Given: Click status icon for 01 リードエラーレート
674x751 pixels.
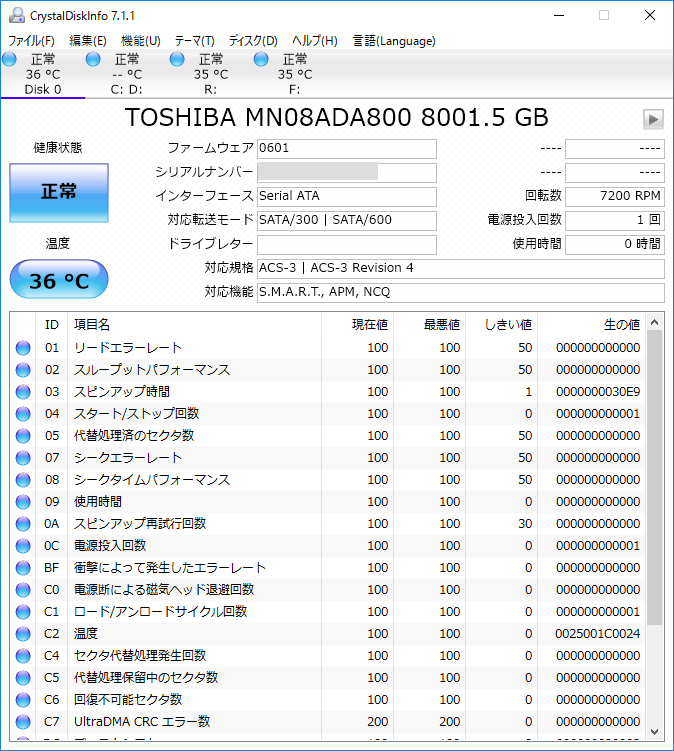Looking at the screenshot, I should [23, 348].
